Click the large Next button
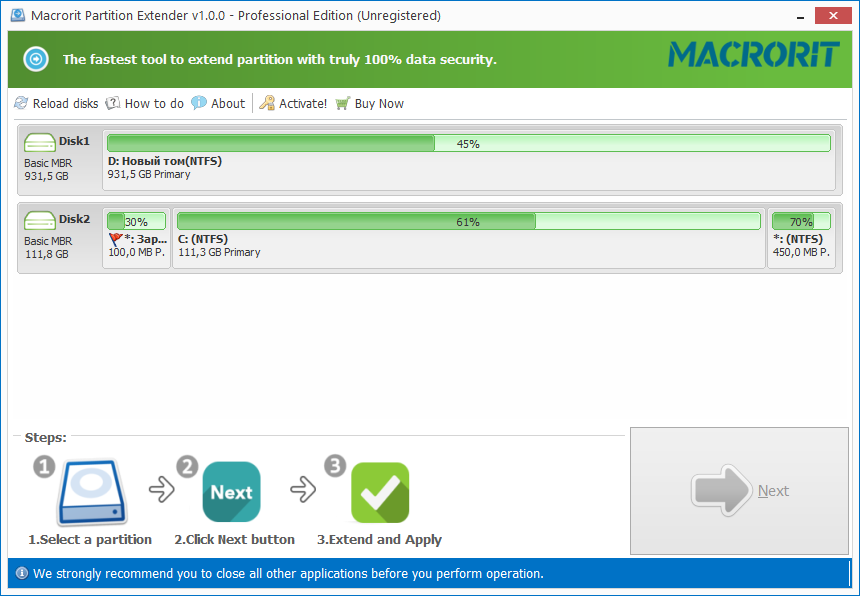Screen dimensions: 860x596 click(739, 490)
